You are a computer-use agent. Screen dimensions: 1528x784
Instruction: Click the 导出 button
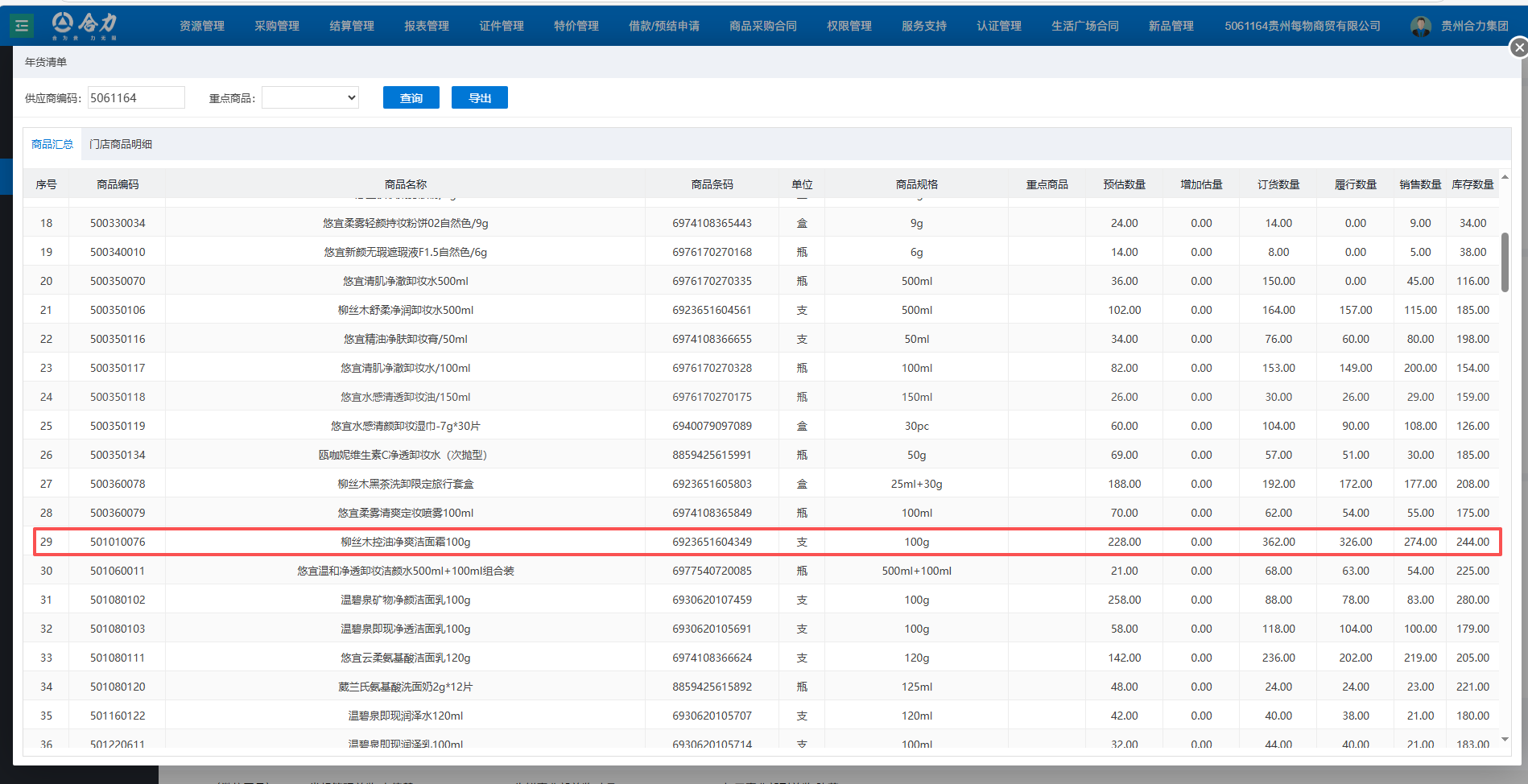[479, 97]
